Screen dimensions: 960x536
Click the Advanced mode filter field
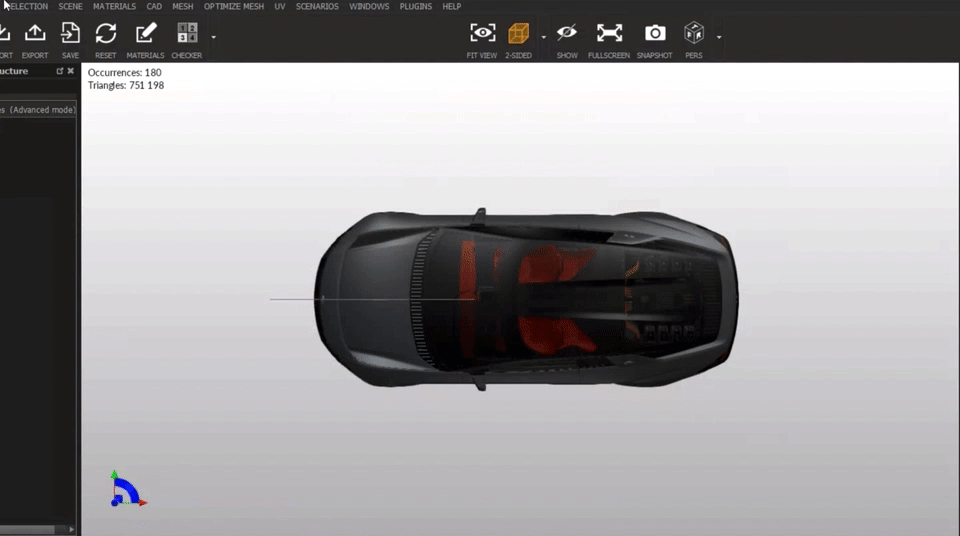[38, 110]
